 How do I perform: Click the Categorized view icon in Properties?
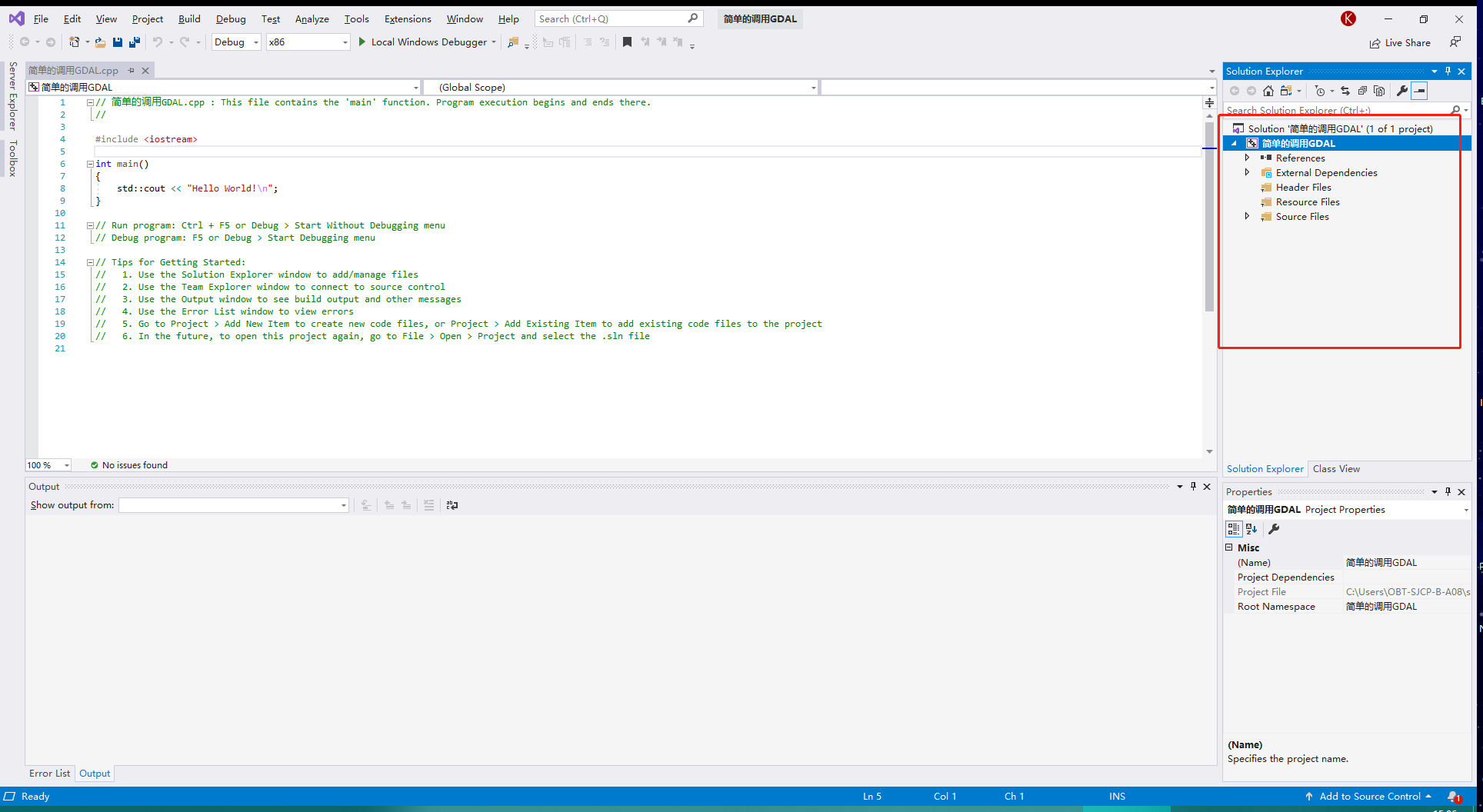(x=1234, y=529)
